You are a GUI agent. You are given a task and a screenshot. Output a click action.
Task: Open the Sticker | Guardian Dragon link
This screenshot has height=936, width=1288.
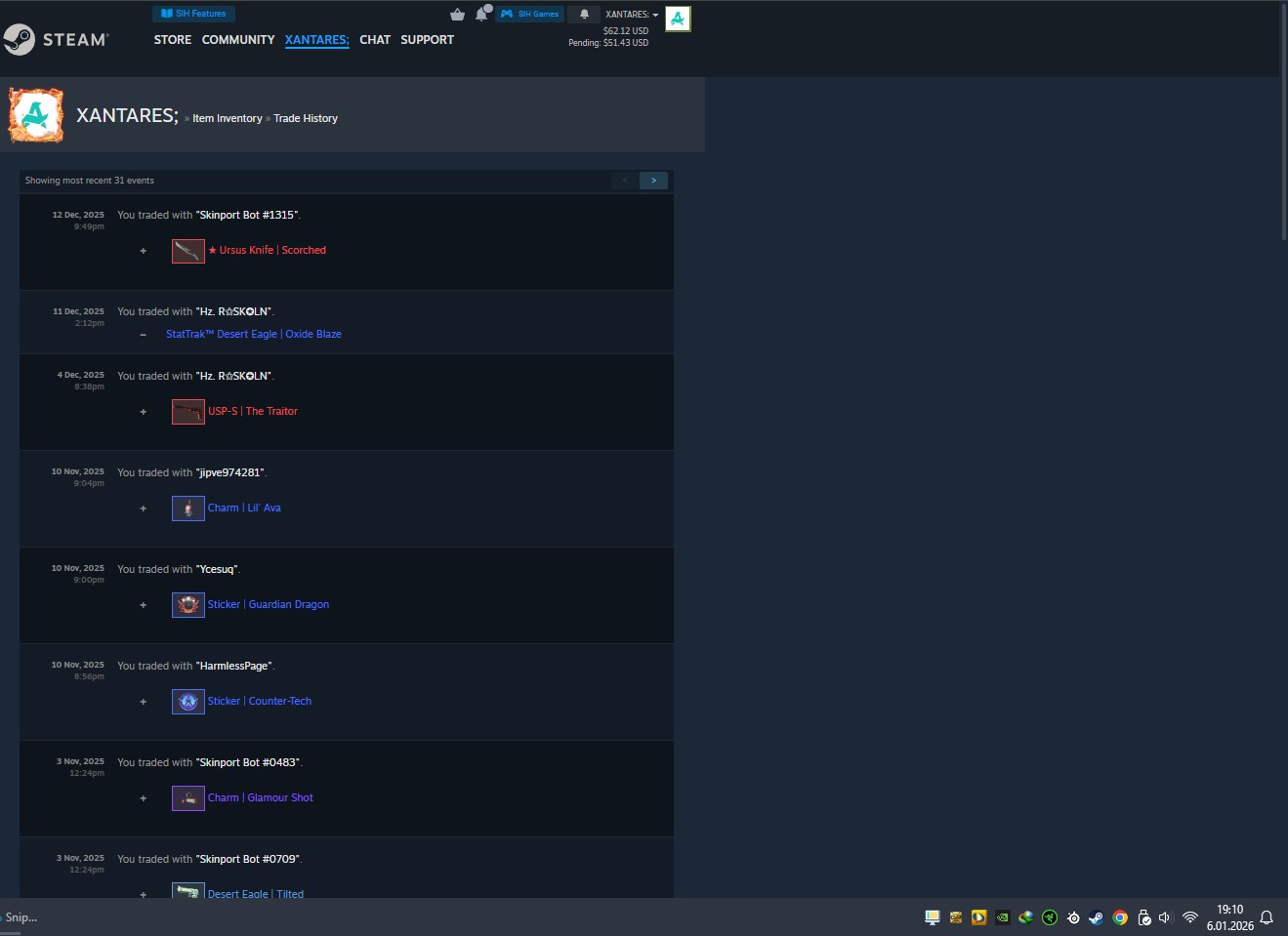269,604
